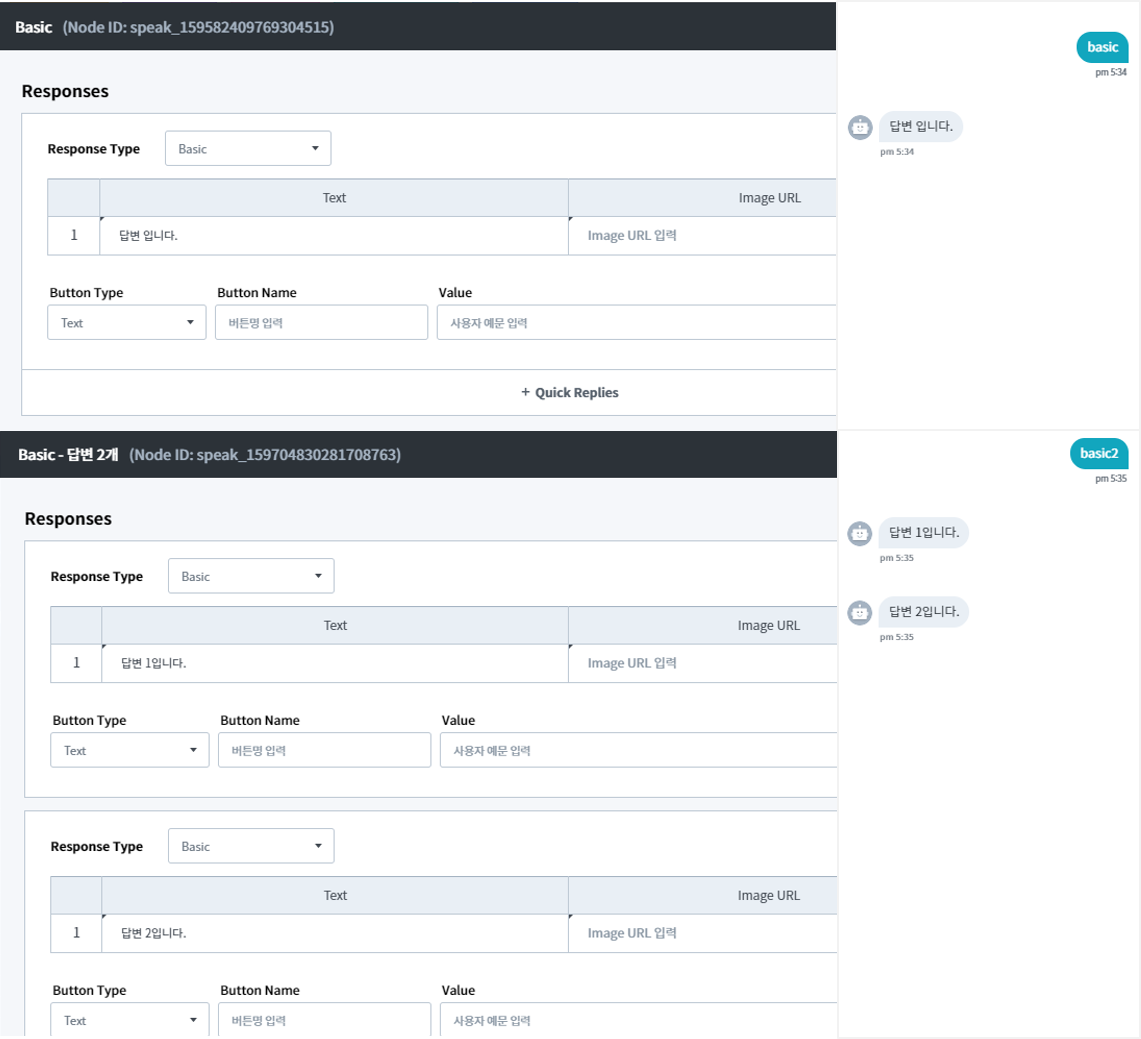Select the "답변 1입니다." text cell
Image resolution: width=1141 pixels, height=1039 pixels.
[x=334, y=663]
